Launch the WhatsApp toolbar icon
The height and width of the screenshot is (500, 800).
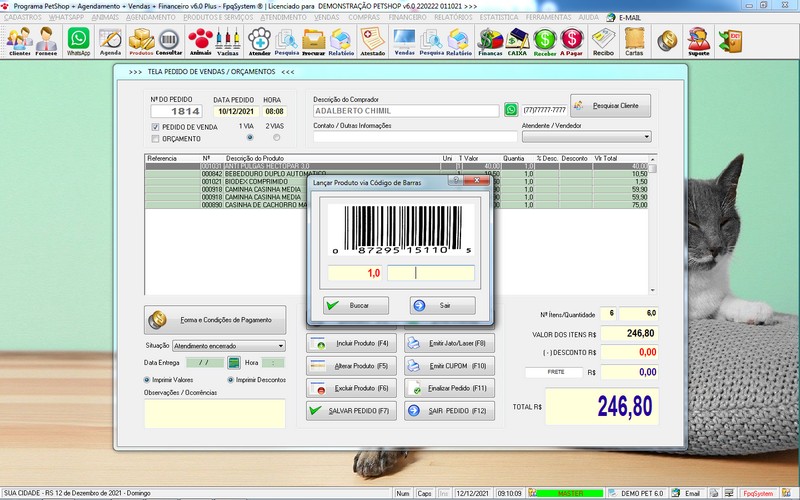79,41
